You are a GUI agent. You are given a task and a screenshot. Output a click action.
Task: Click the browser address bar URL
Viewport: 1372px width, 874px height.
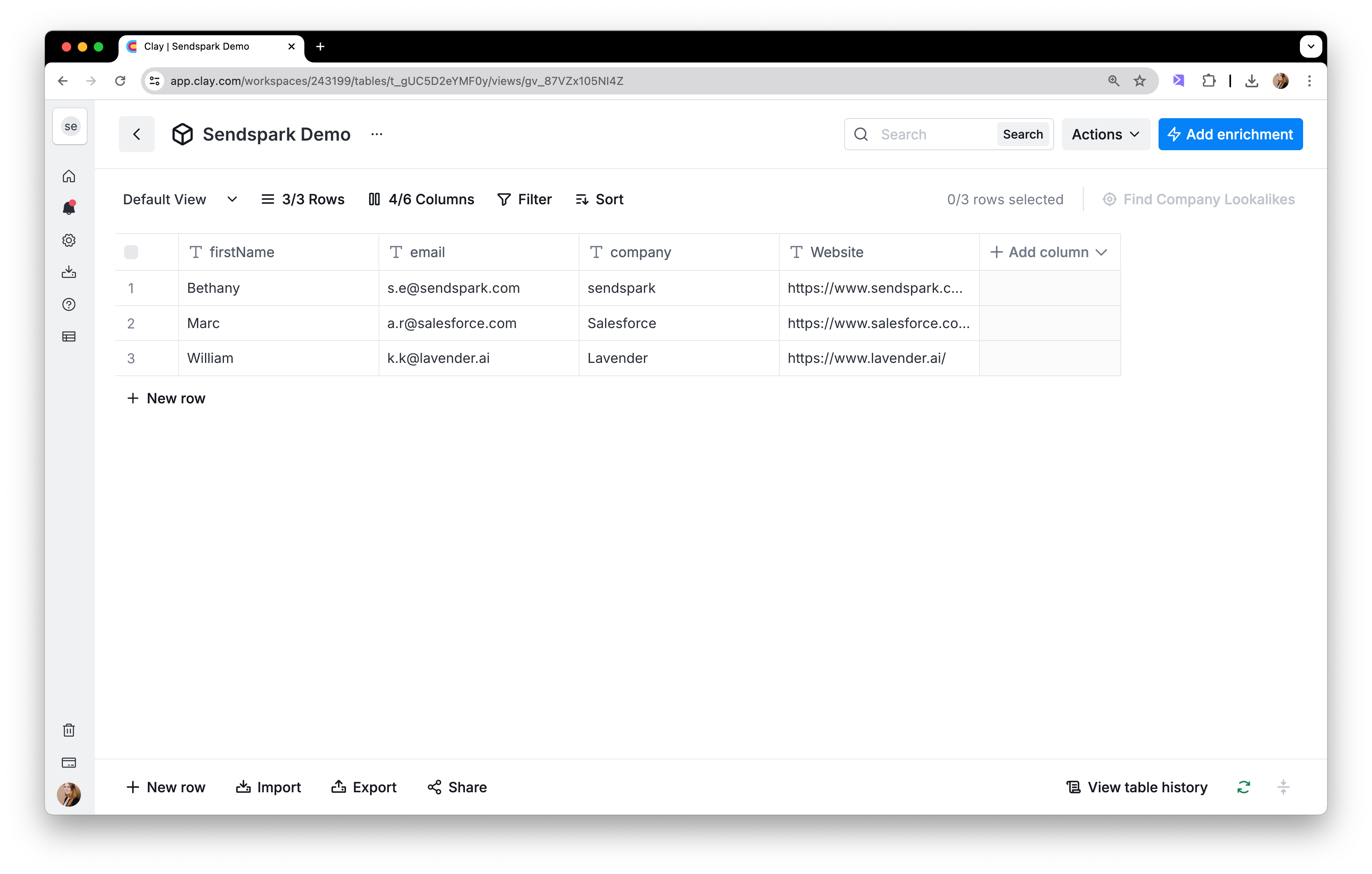click(x=396, y=81)
